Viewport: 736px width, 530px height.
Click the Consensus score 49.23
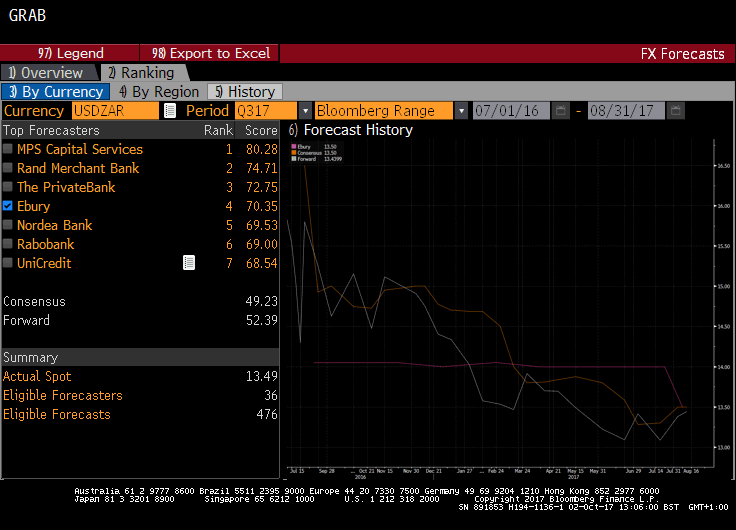[261, 301]
